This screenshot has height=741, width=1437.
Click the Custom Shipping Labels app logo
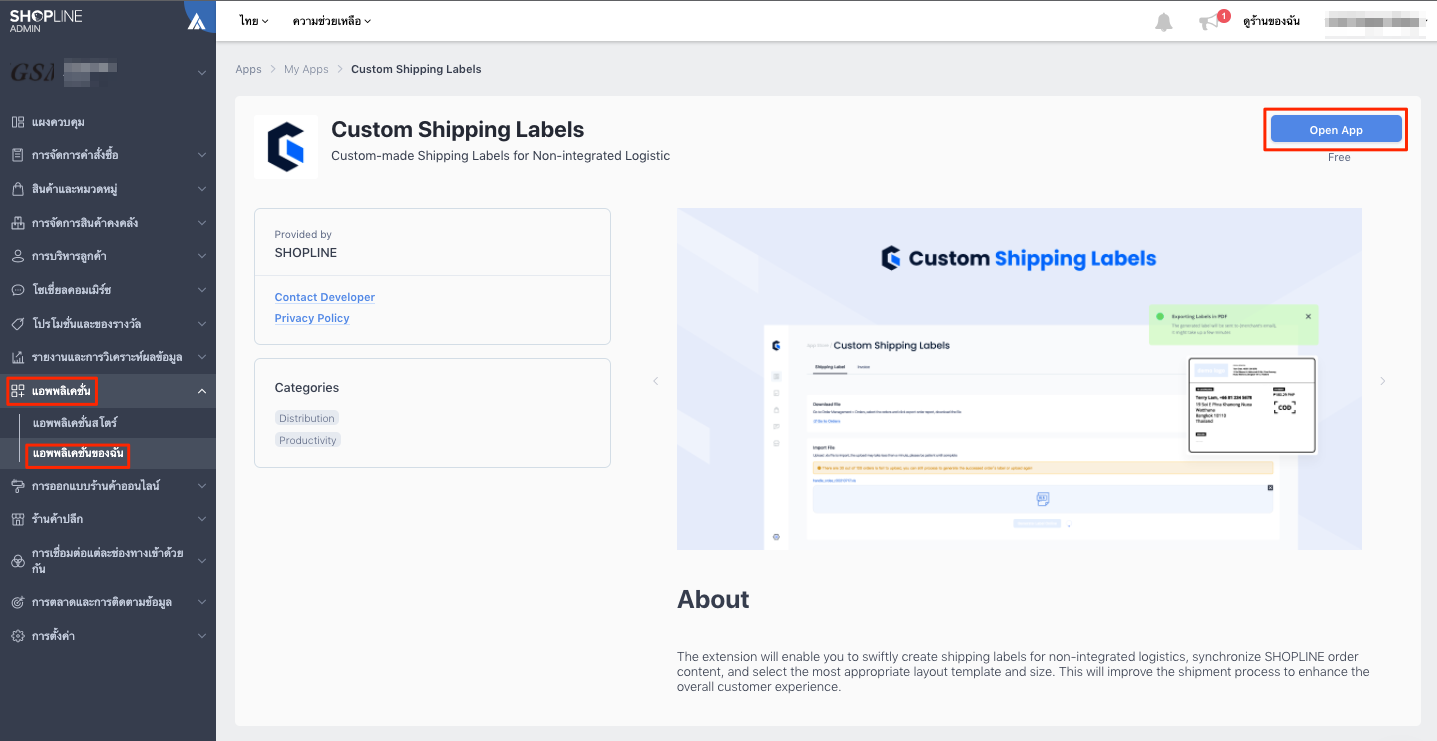coord(286,147)
